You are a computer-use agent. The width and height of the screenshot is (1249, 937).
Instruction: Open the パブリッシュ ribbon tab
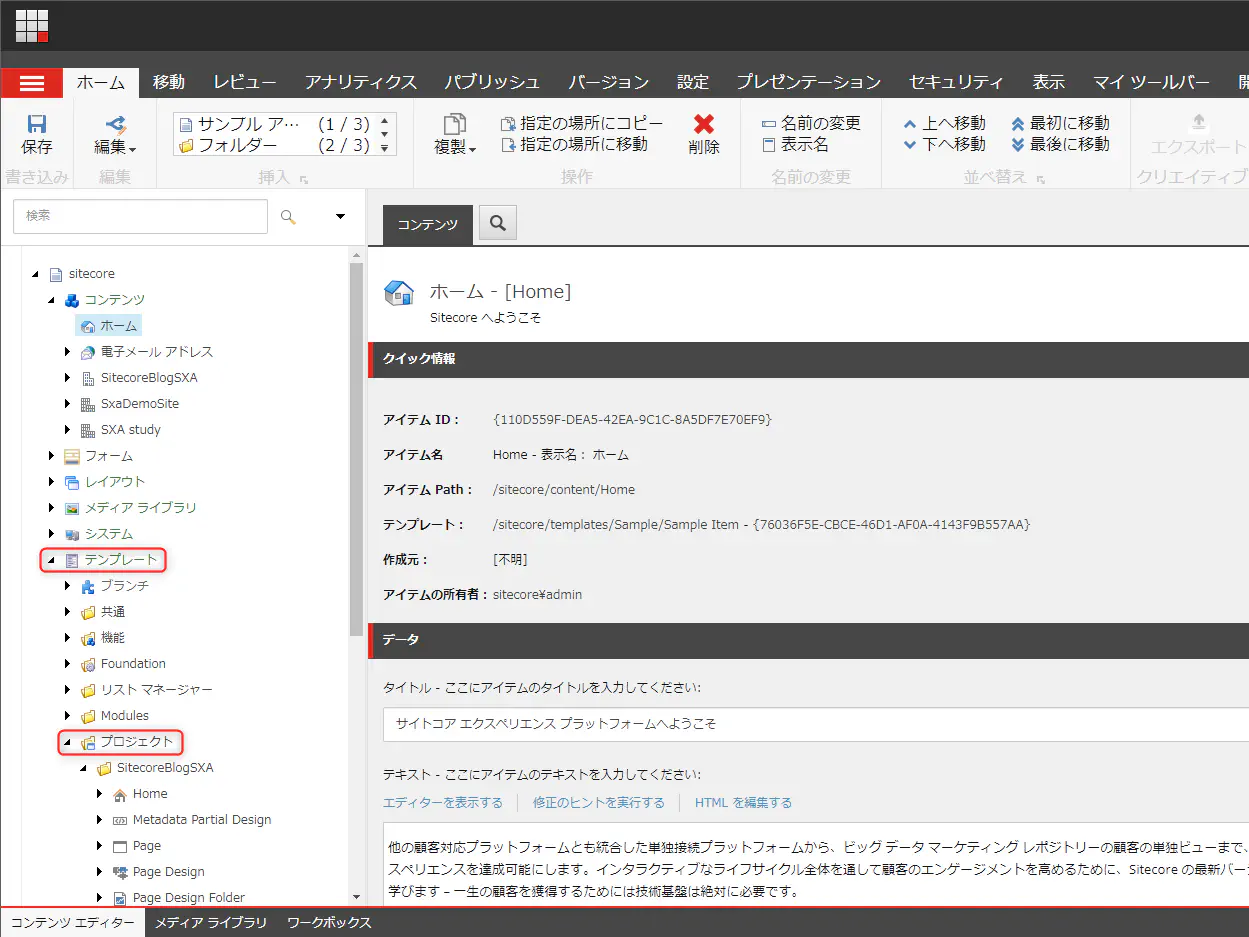[492, 82]
